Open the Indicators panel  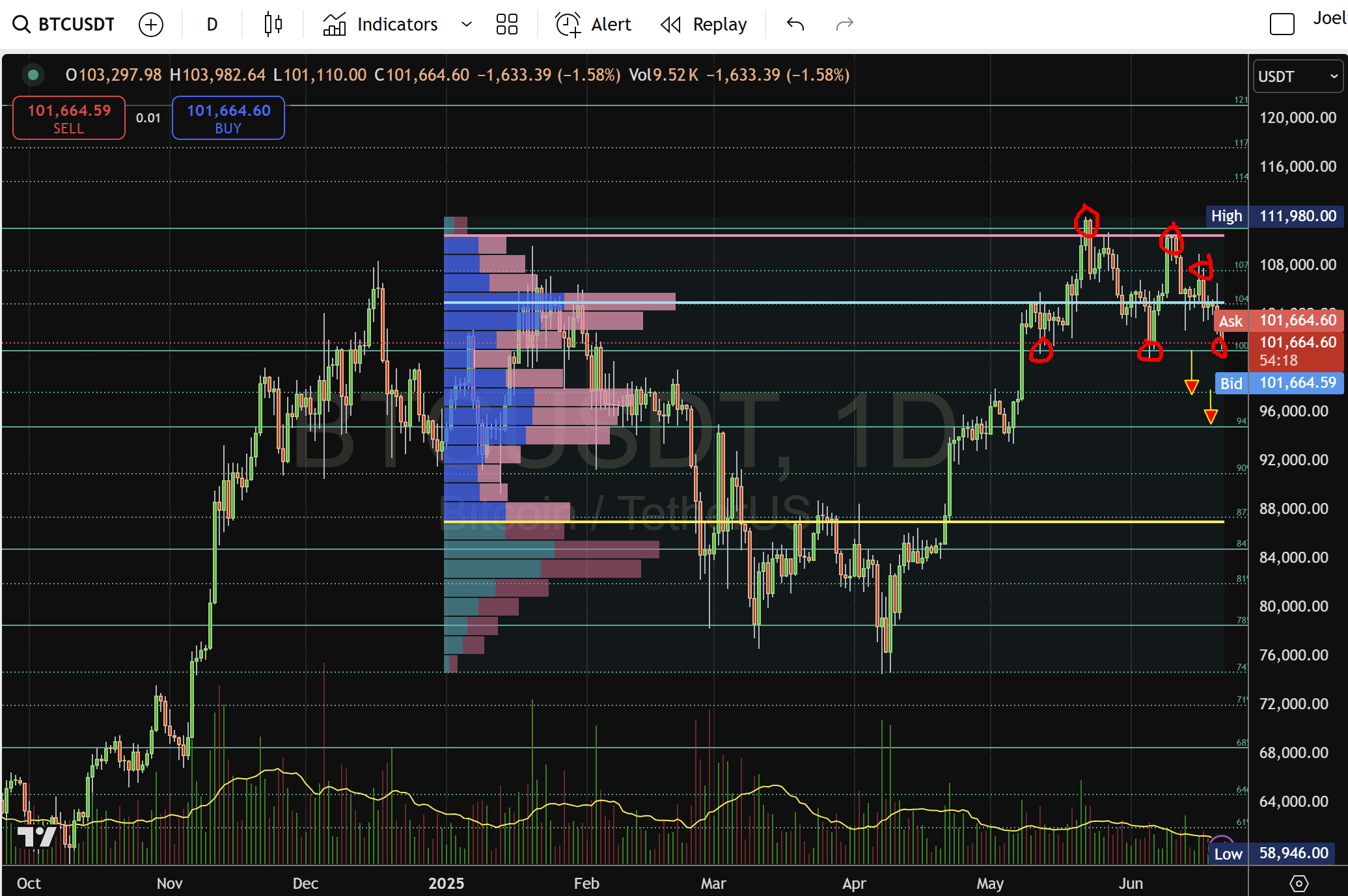(x=381, y=25)
